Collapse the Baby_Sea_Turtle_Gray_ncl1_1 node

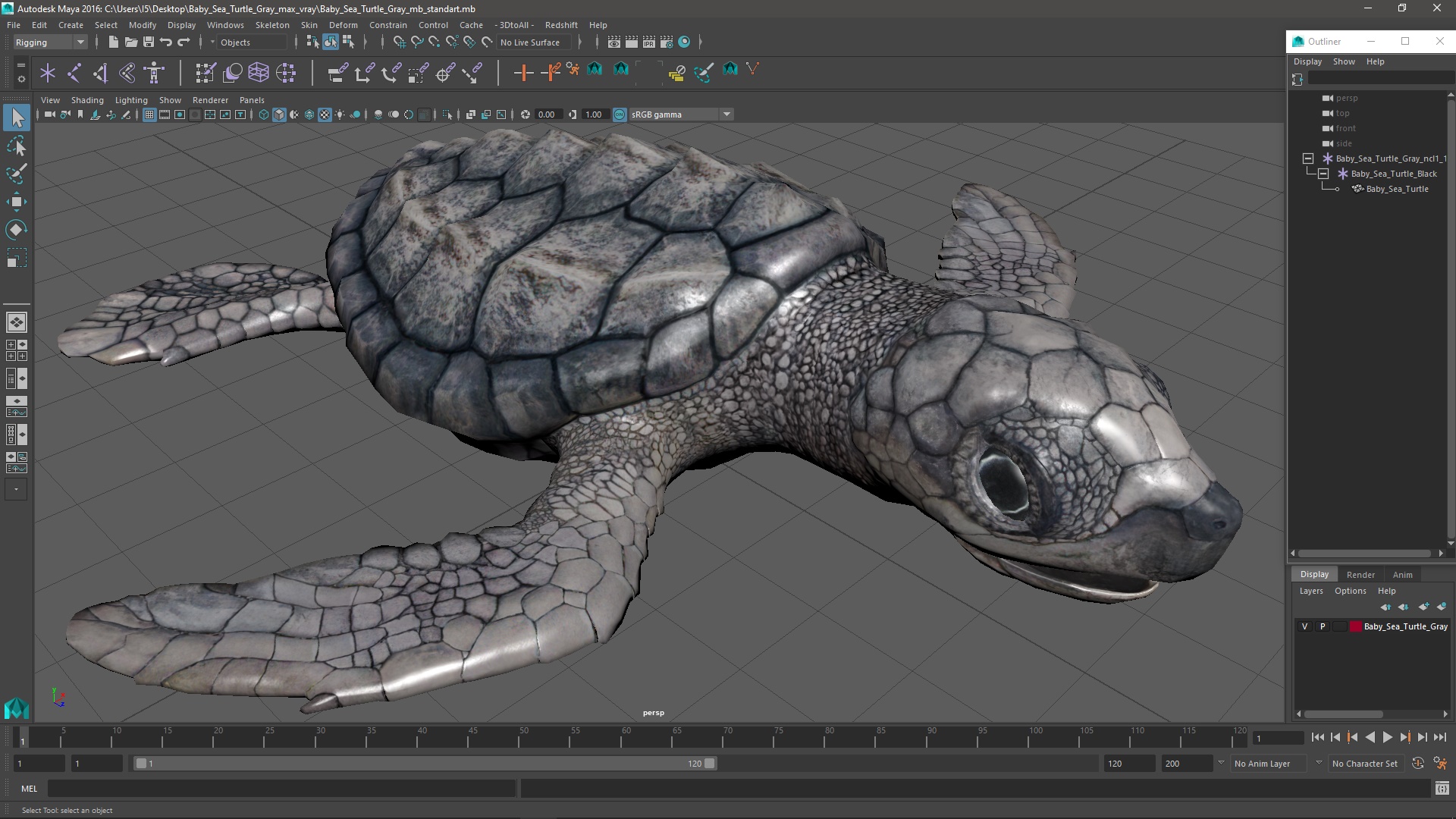click(1308, 158)
